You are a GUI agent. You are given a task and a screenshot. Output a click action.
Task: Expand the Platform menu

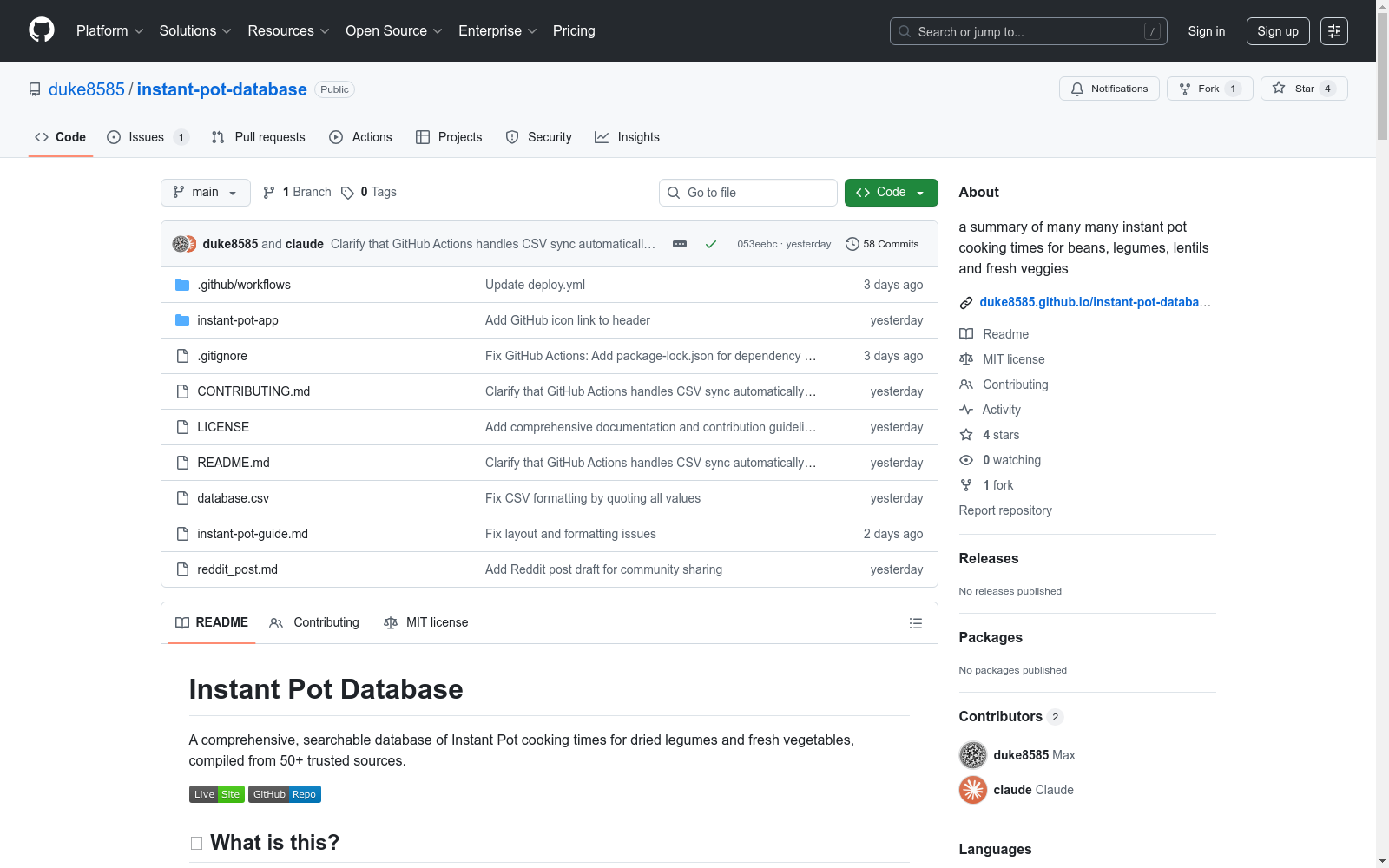point(109,31)
